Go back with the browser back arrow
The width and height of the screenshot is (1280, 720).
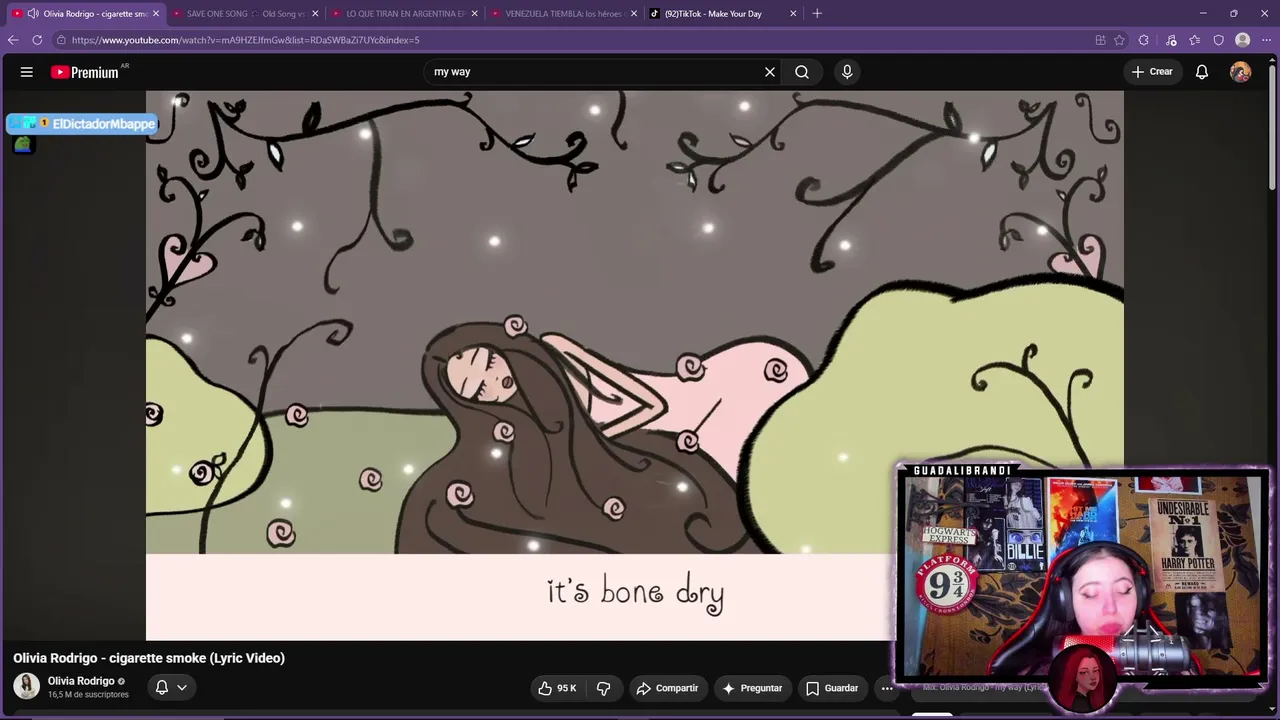(13, 40)
